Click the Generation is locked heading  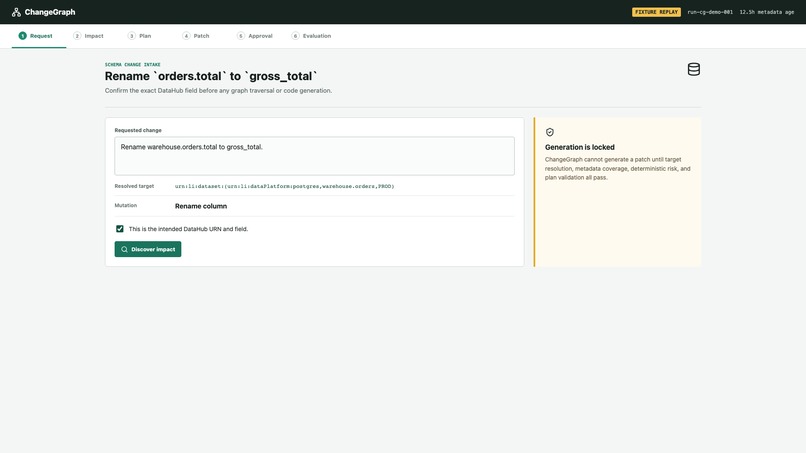tap(579, 147)
